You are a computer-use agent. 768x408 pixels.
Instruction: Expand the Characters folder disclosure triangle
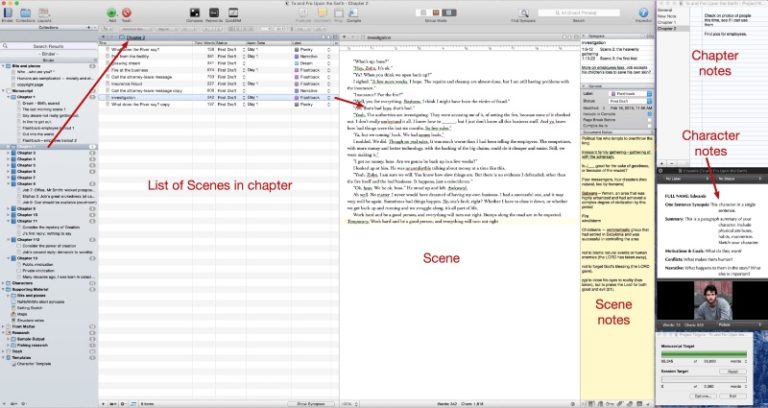point(3,283)
